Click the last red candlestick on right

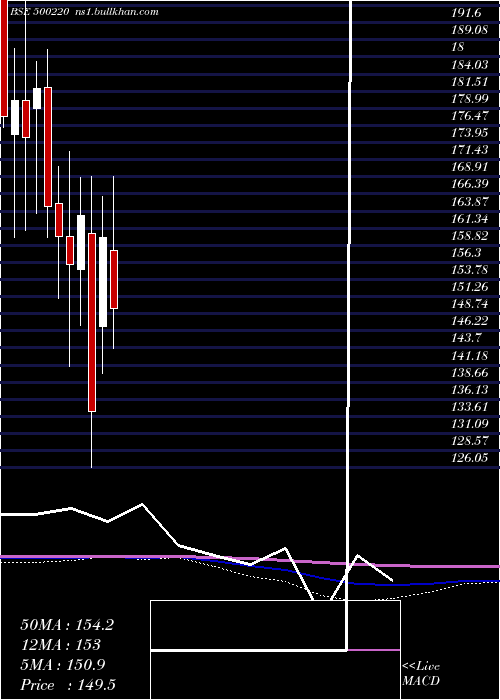point(114,279)
